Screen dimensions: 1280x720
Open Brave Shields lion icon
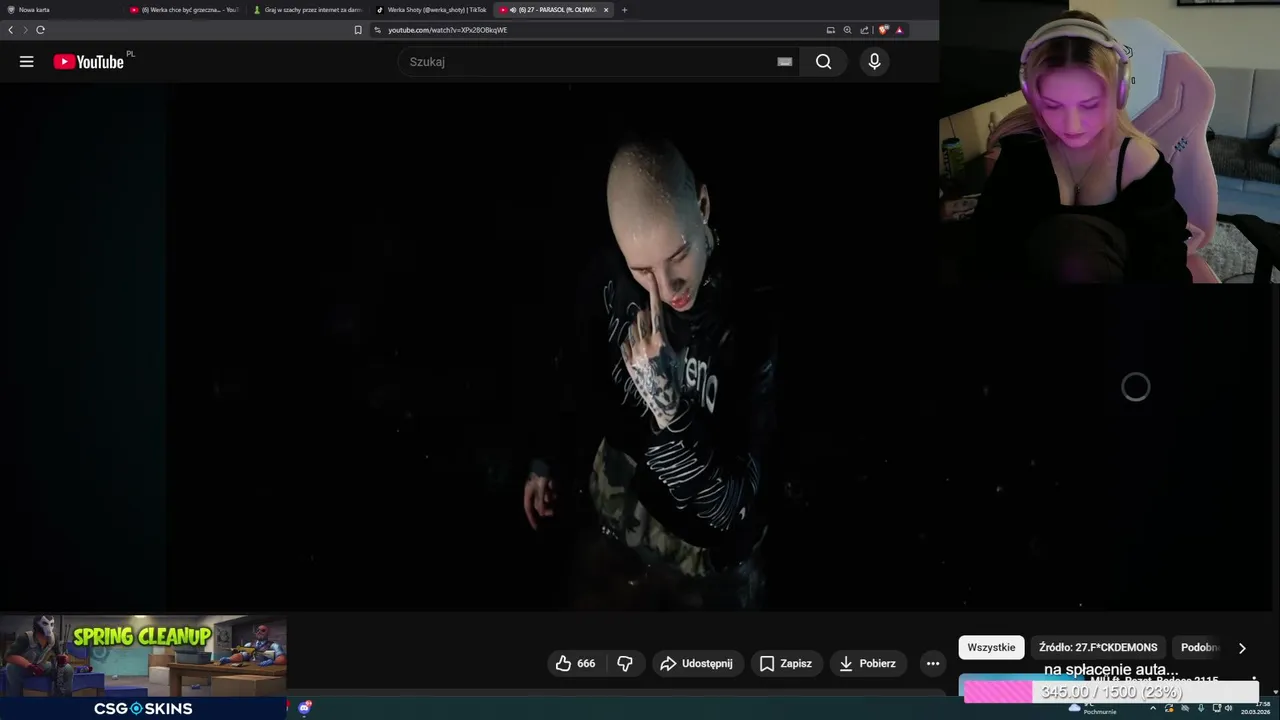[883, 30]
